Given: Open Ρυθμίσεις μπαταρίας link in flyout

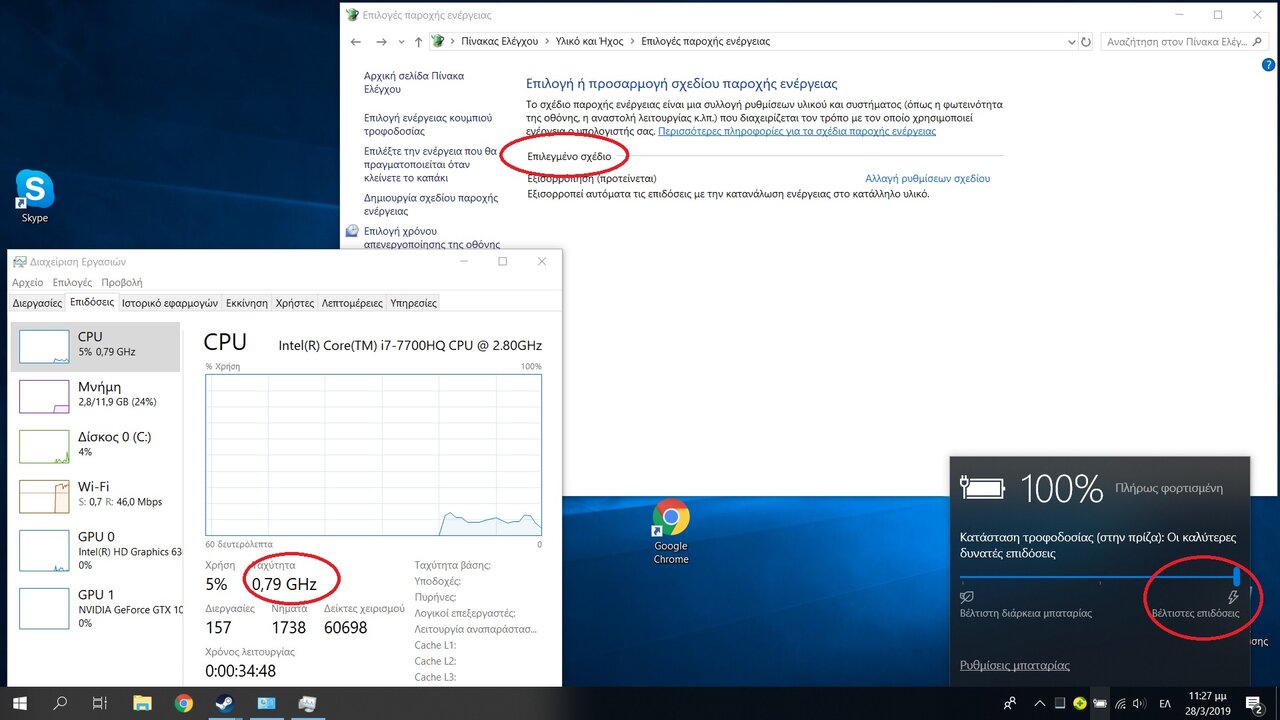Looking at the screenshot, I should tap(1015, 665).
